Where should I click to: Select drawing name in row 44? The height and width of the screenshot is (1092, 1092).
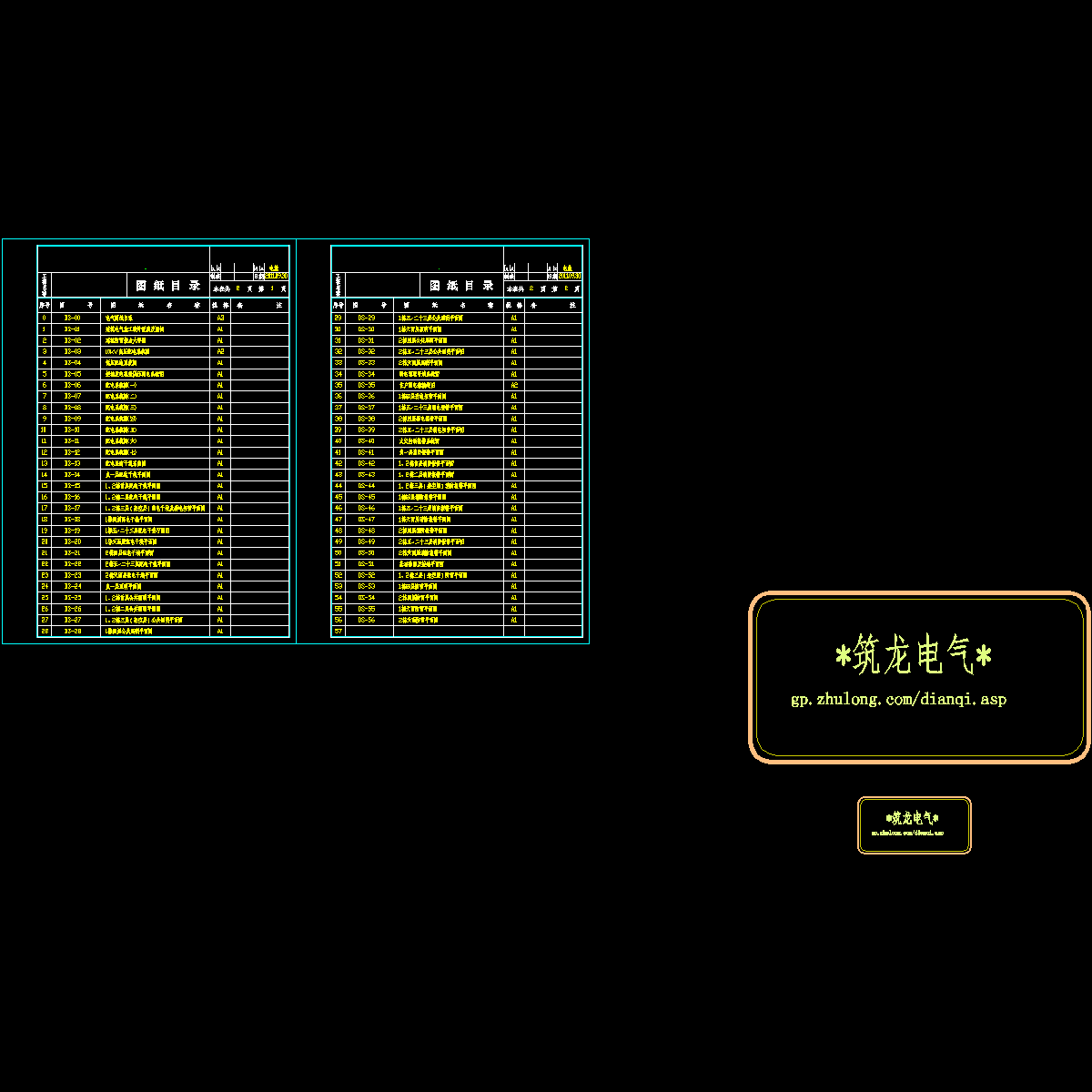click(x=437, y=486)
